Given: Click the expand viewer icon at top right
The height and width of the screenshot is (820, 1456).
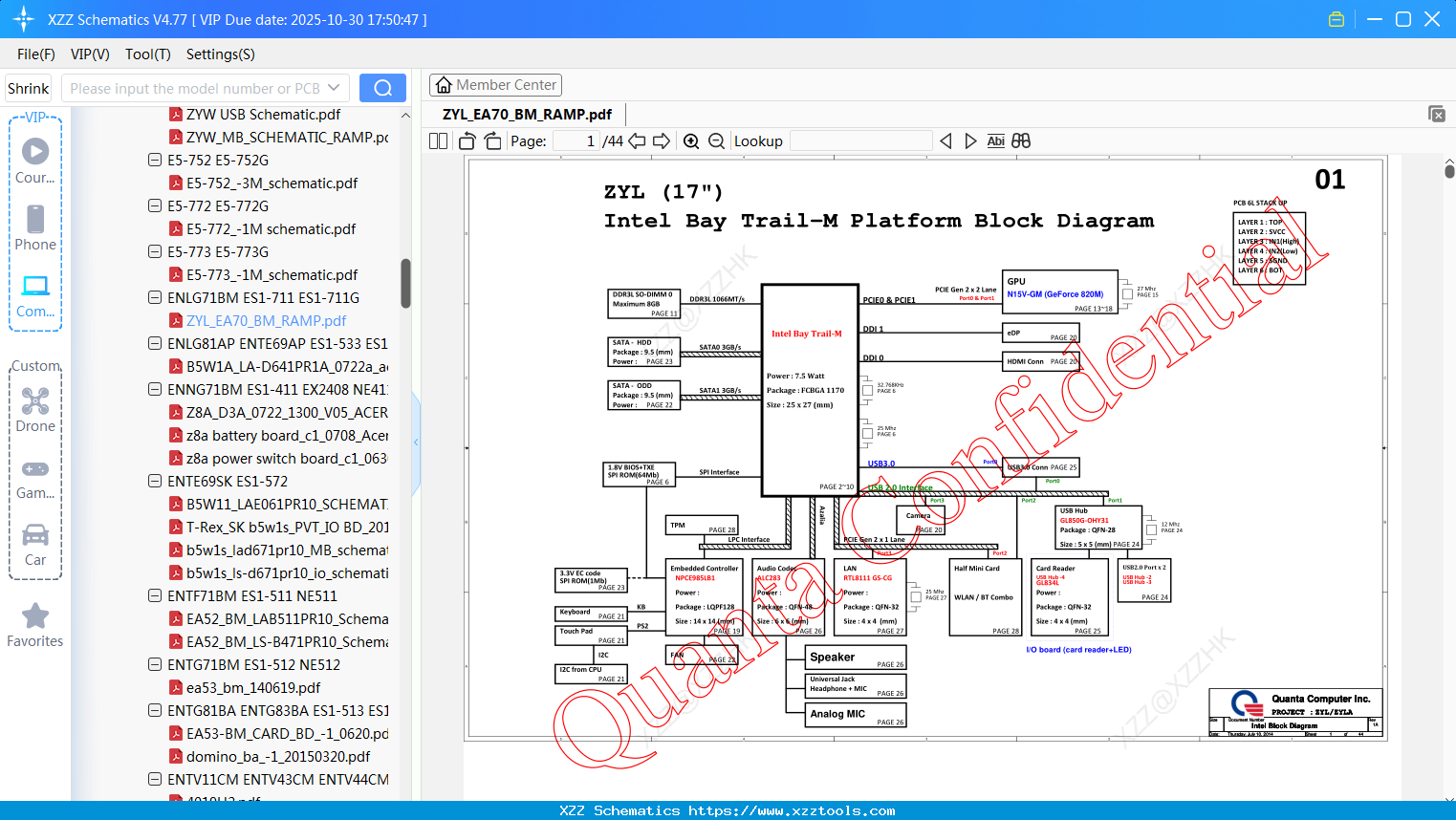Looking at the screenshot, I should click(x=1436, y=114).
